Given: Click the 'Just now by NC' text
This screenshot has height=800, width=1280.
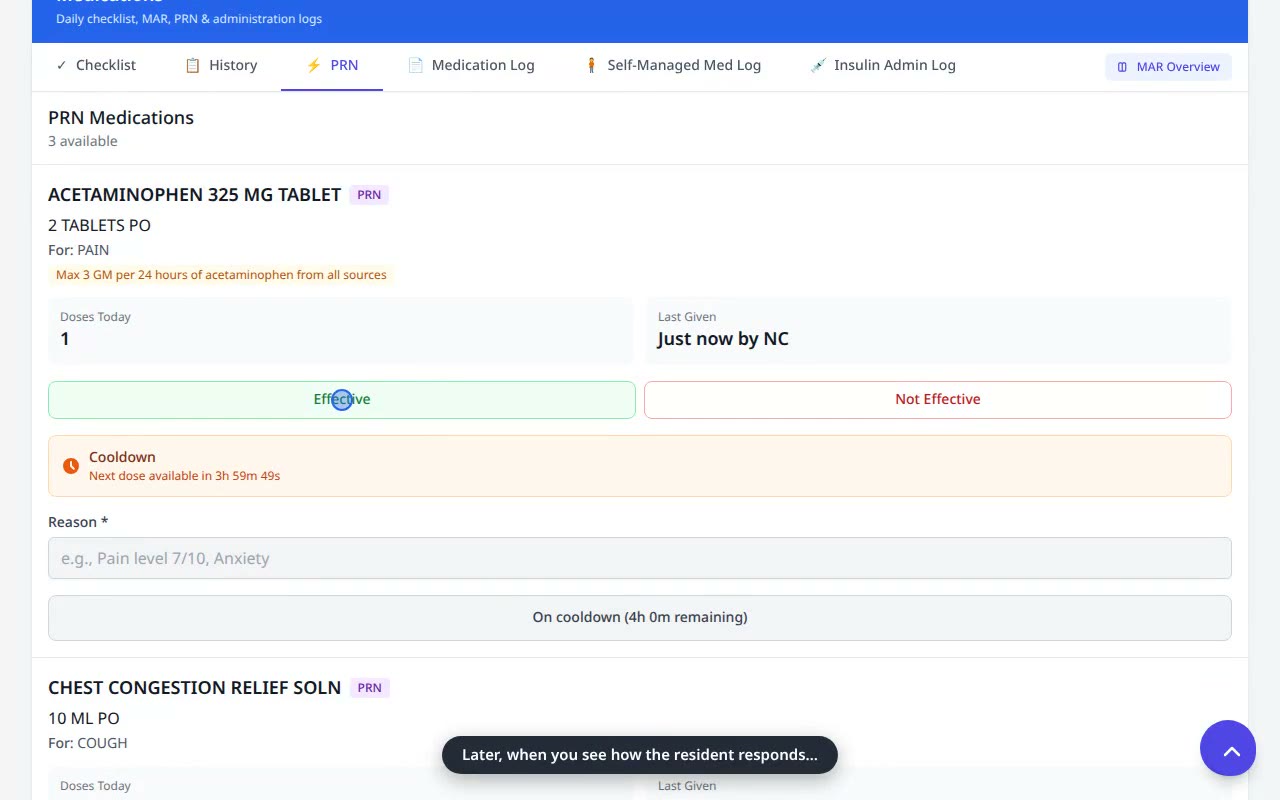Looking at the screenshot, I should 723,339.
